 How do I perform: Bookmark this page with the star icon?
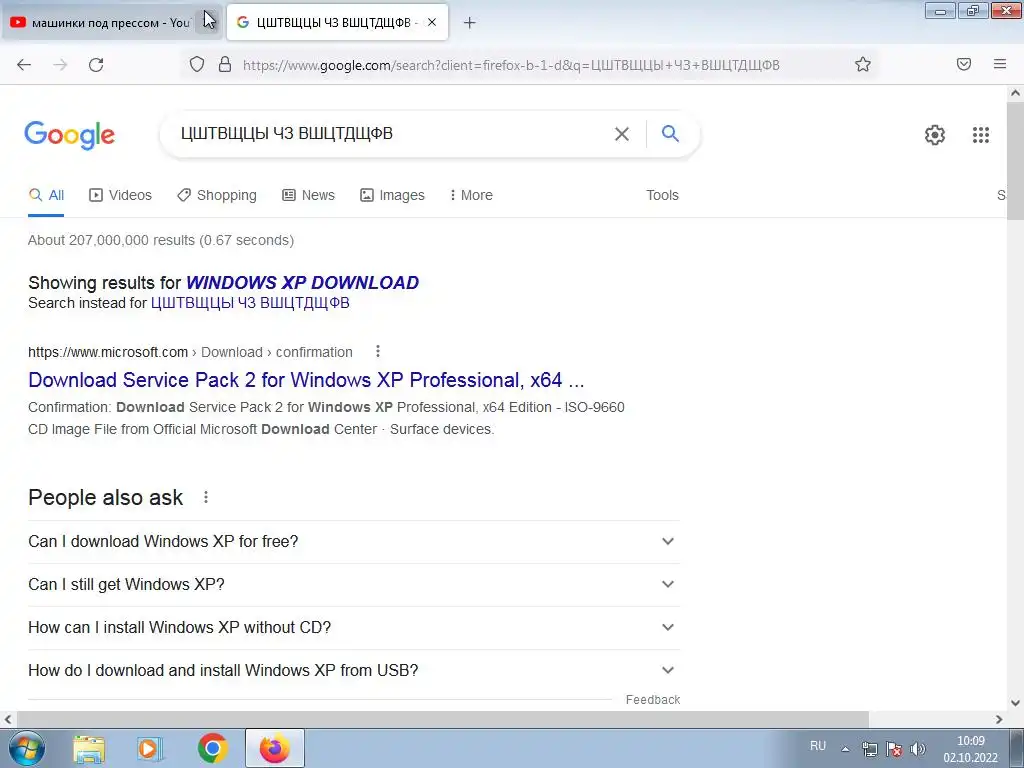(x=863, y=64)
